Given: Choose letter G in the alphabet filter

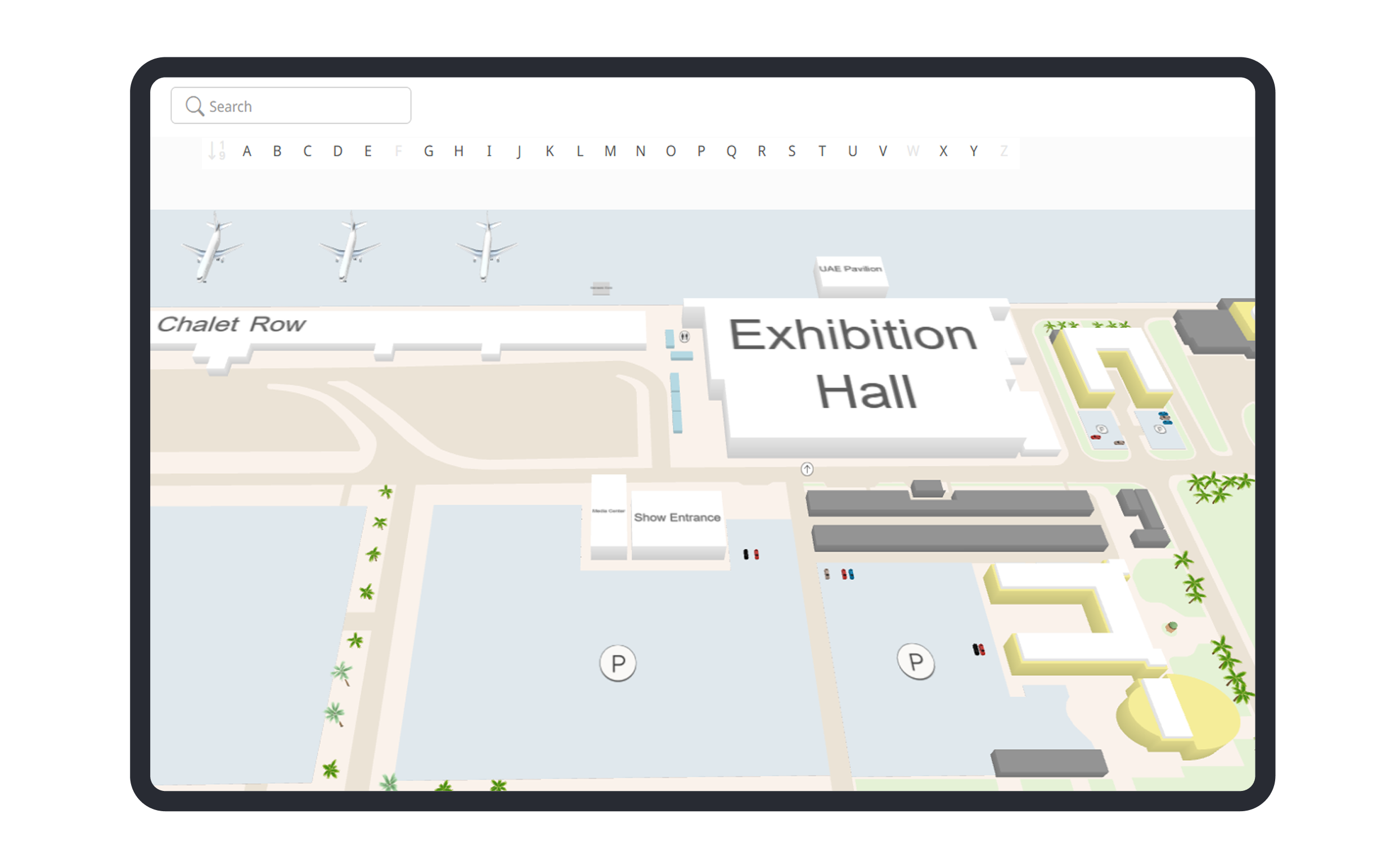Looking at the screenshot, I should (x=429, y=151).
